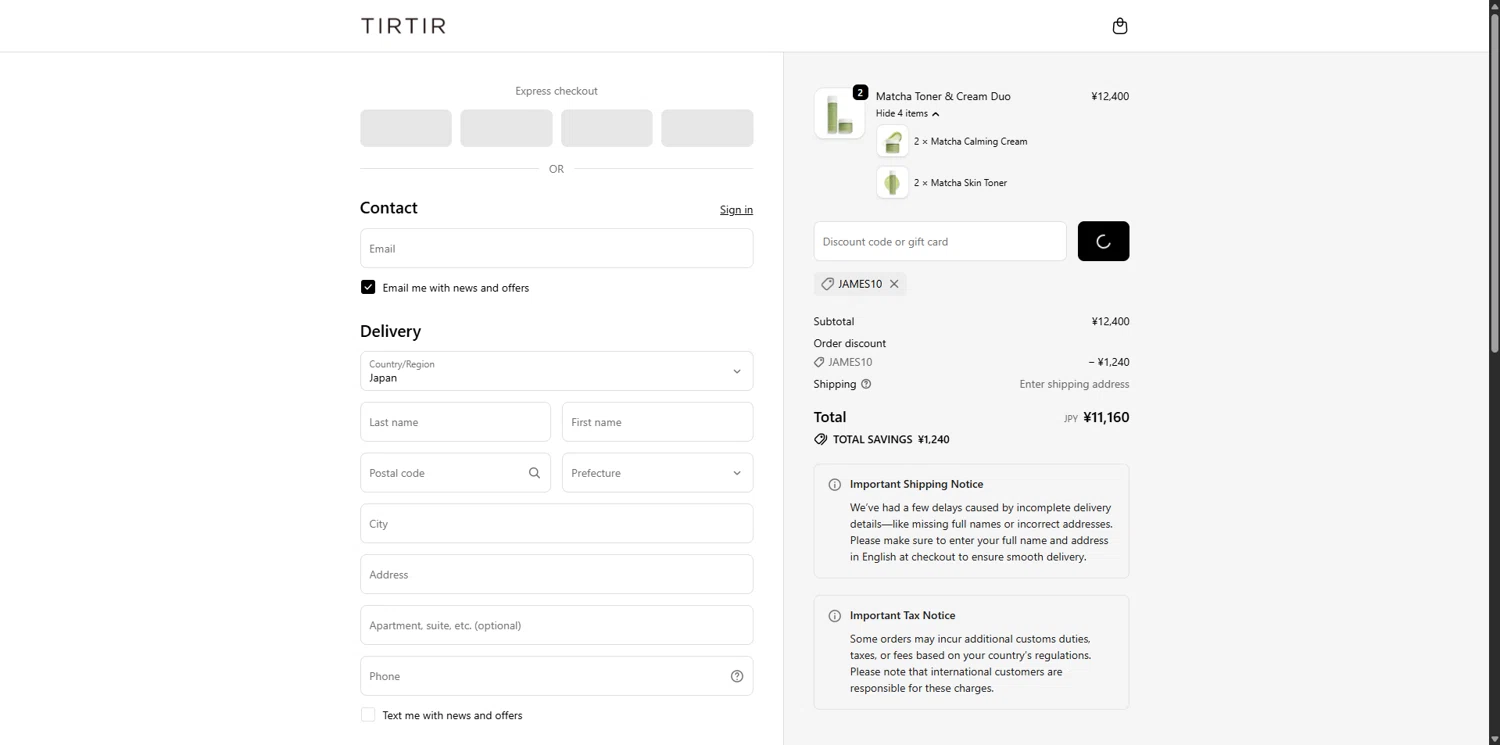Click the second express checkout button
1500x745 pixels.
pyautogui.click(x=506, y=128)
